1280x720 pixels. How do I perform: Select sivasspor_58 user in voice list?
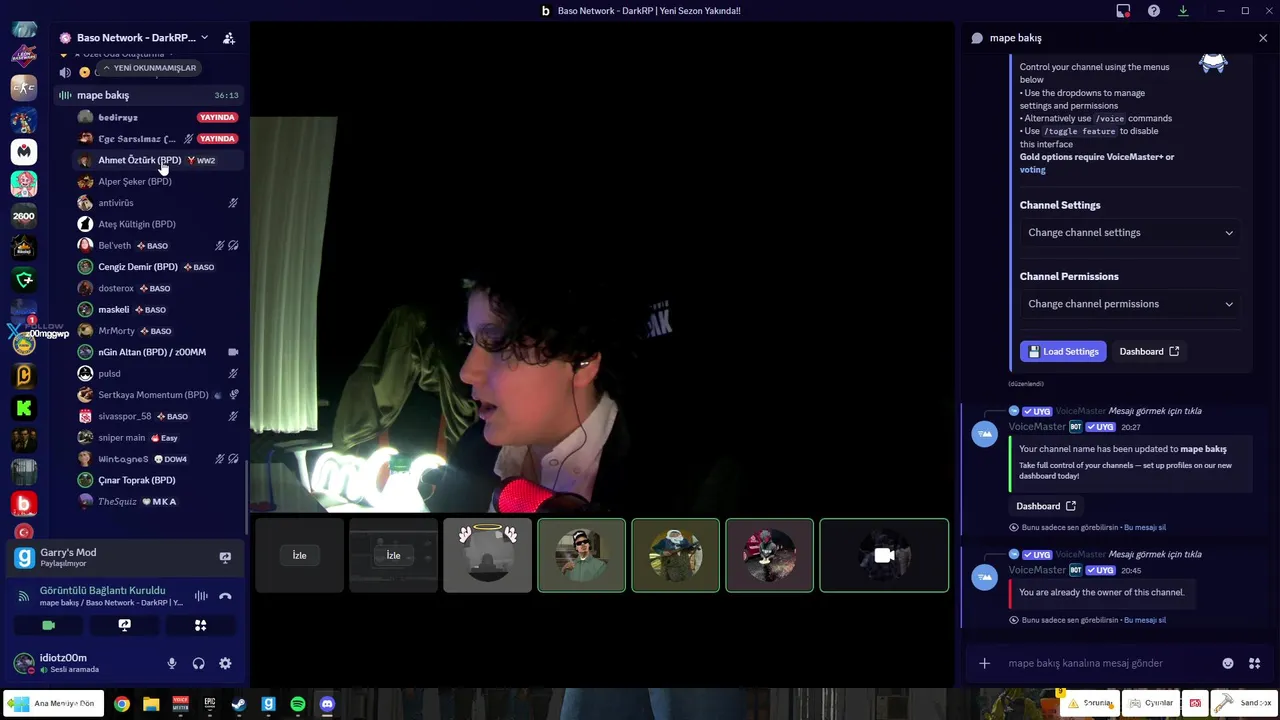click(x=158, y=416)
